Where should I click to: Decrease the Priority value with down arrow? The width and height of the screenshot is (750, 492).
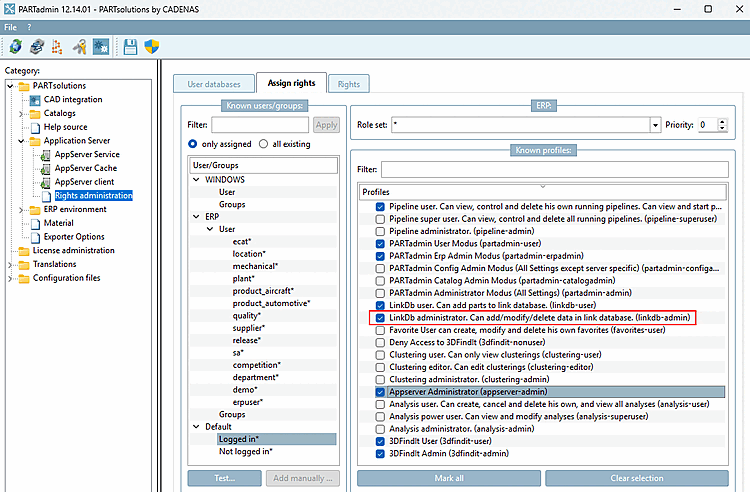point(722,129)
